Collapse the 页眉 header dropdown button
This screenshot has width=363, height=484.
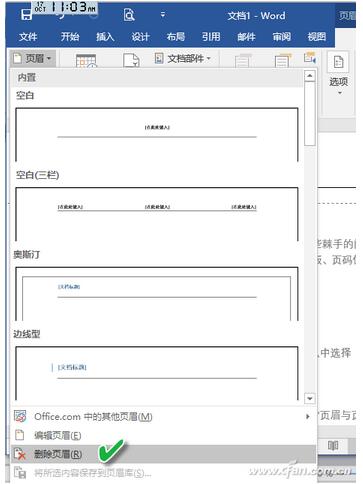click(32, 59)
